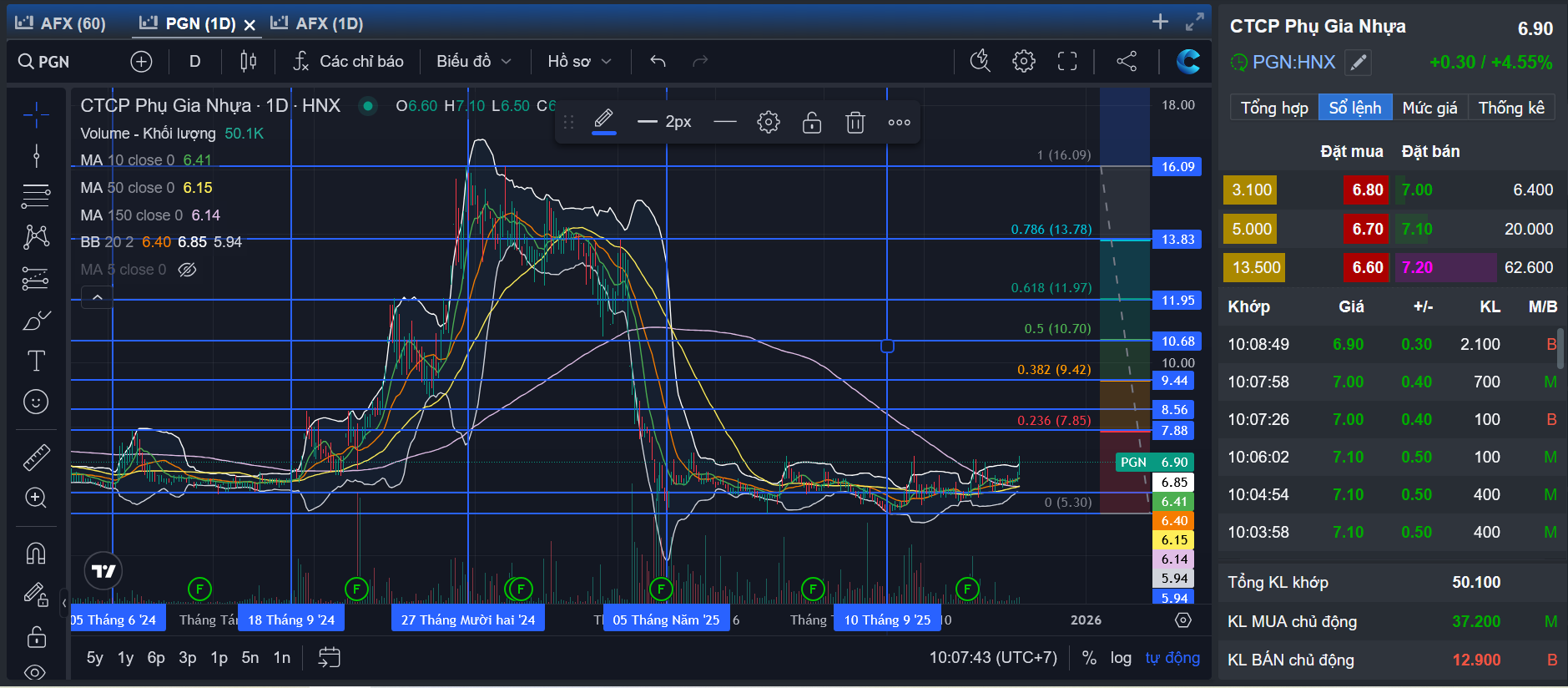This screenshot has height=688, width=1568.
Task: Add a new chart tab
Action: pos(1160,22)
